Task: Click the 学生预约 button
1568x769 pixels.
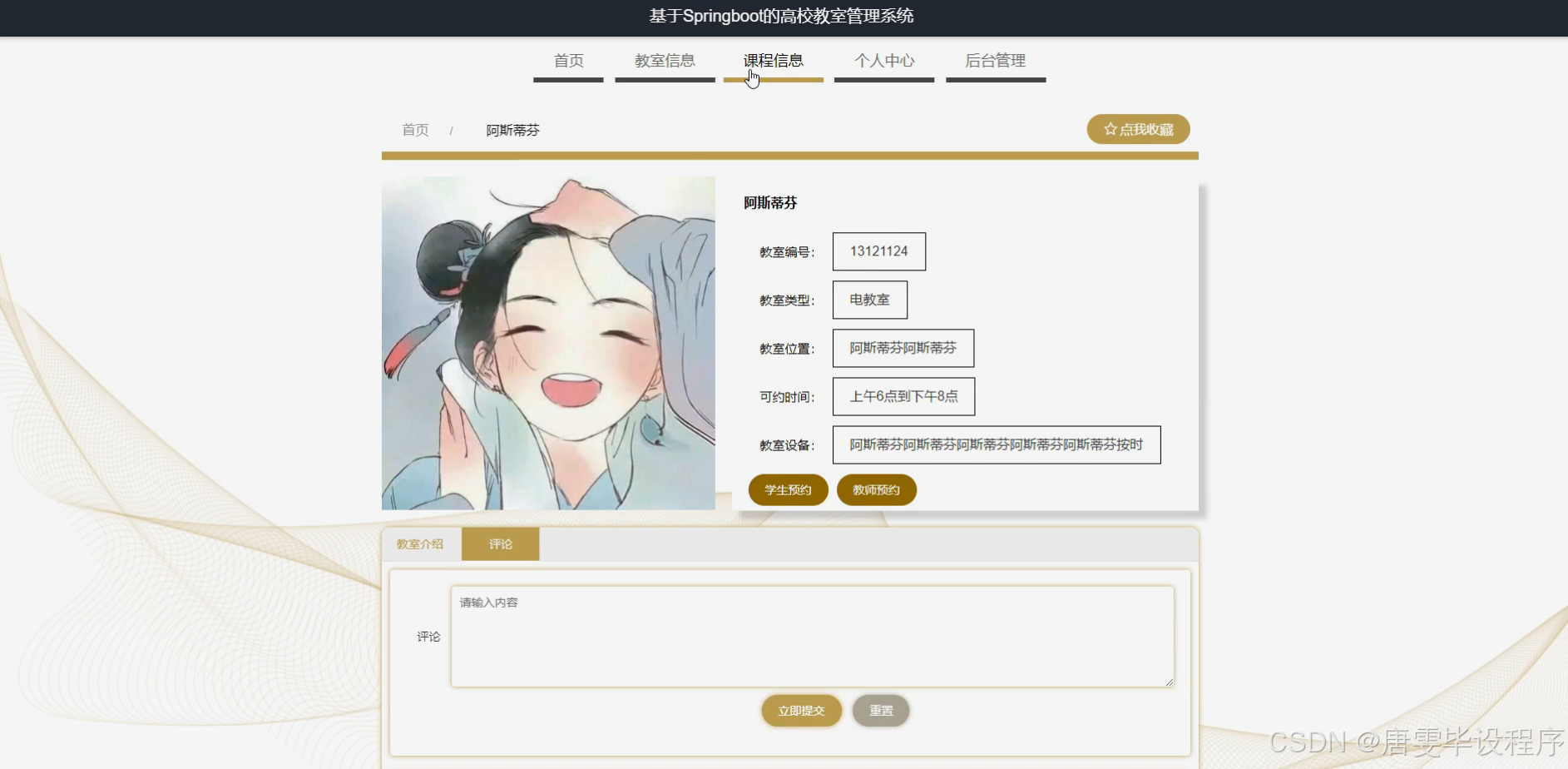Action: (788, 489)
